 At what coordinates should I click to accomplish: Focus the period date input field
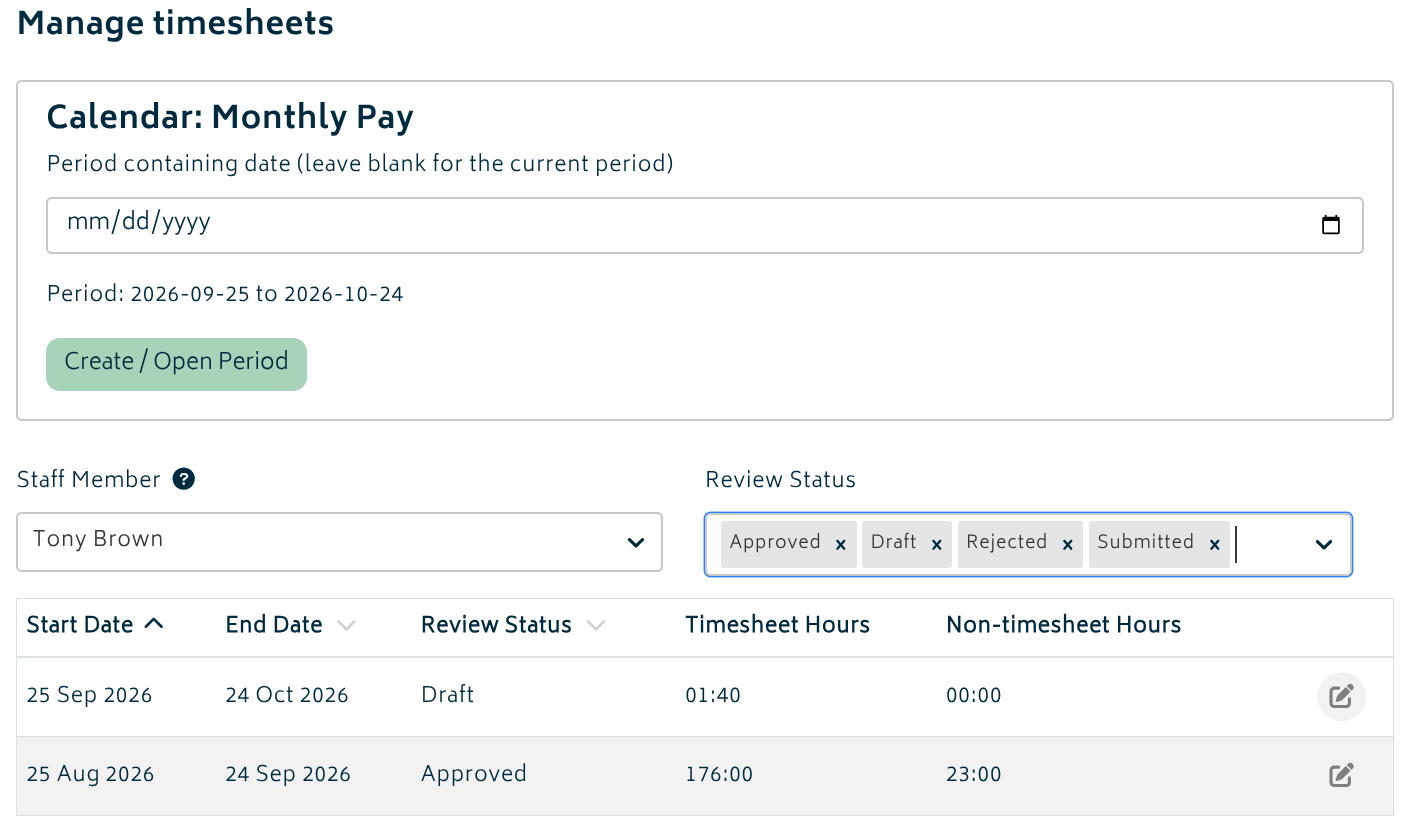(x=705, y=225)
